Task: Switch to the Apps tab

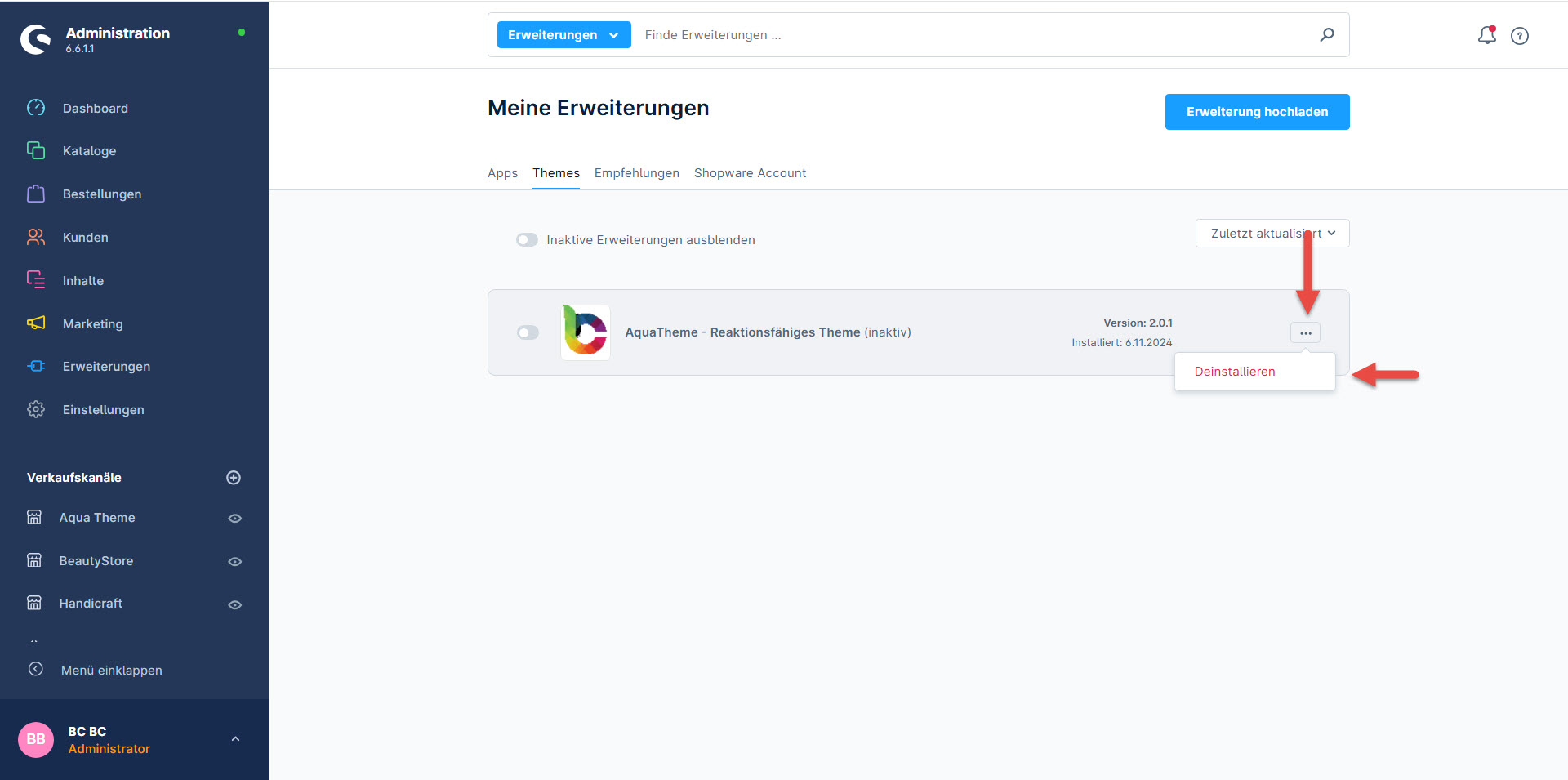Action: tap(502, 173)
